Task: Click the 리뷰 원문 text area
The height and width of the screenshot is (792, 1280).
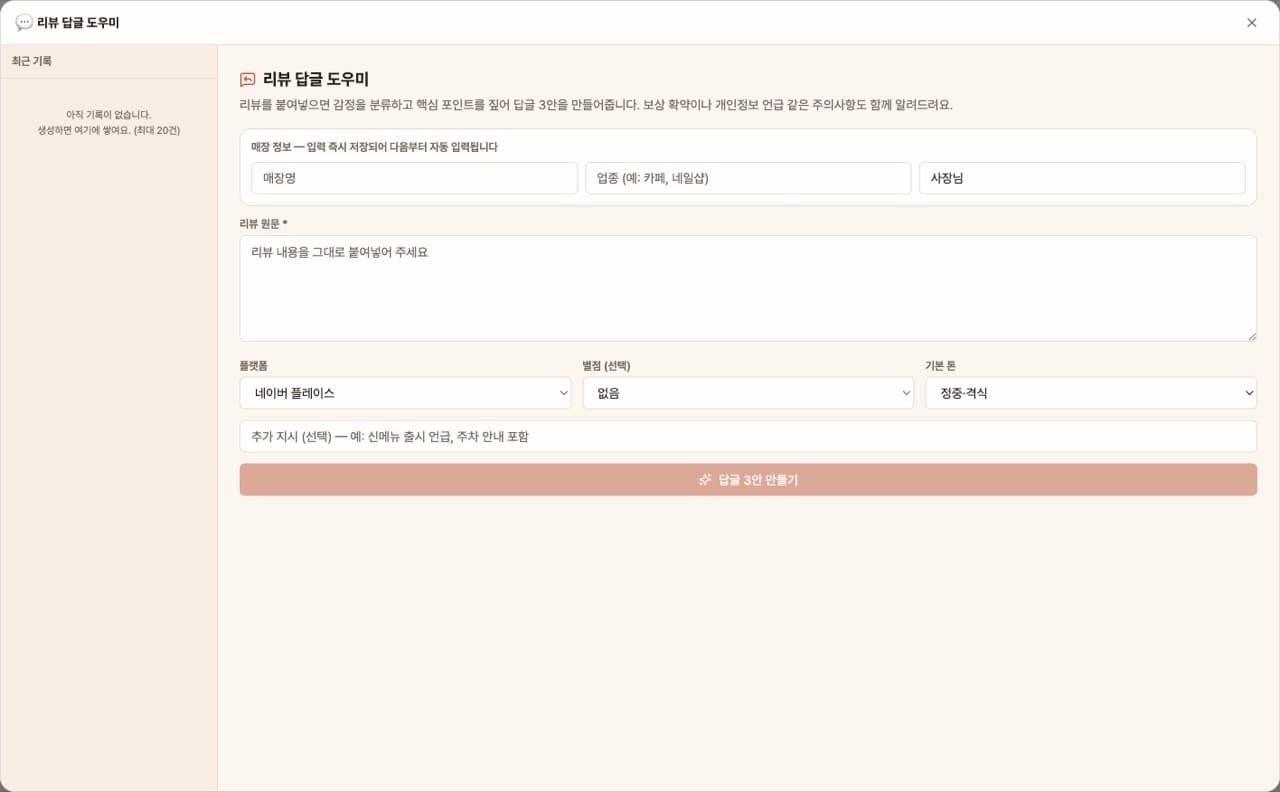Action: (x=748, y=288)
